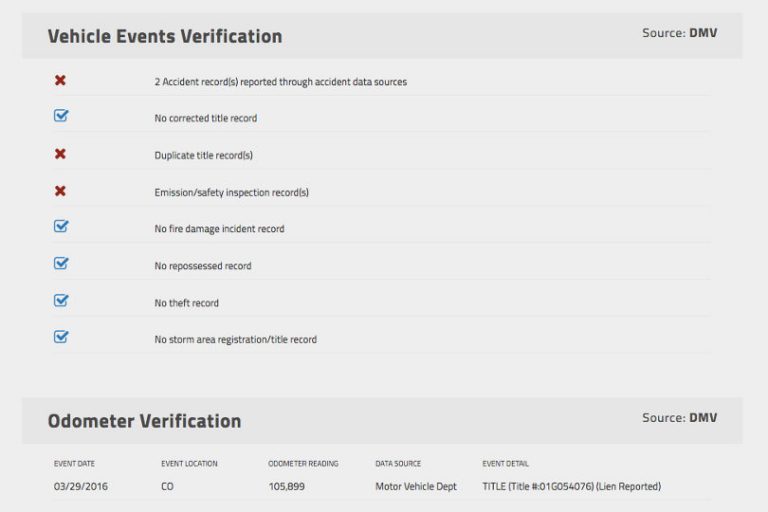Image resolution: width=768 pixels, height=512 pixels.
Task: Click the Event Location column header
Action: coord(189,464)
